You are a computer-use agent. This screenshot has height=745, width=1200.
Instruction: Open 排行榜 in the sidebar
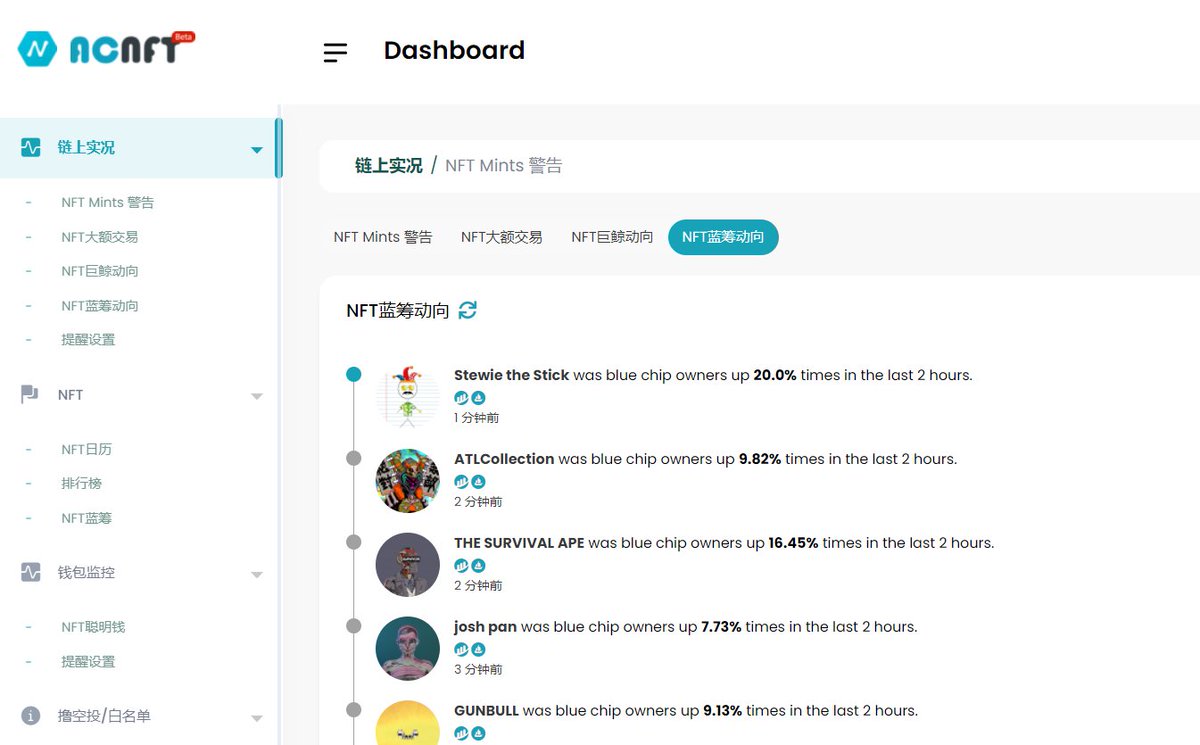tap(82, 483)
